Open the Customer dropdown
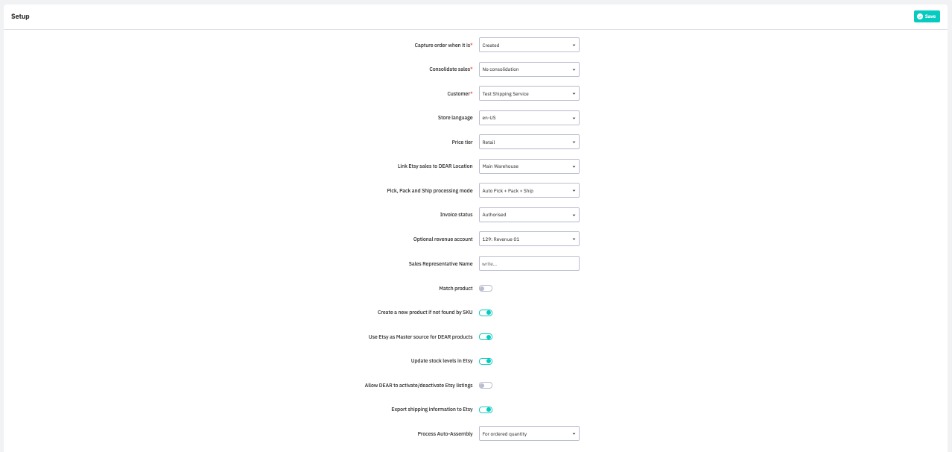Image resolution: width=952 pixels, height=452 pixels. [x=529, y=93]
